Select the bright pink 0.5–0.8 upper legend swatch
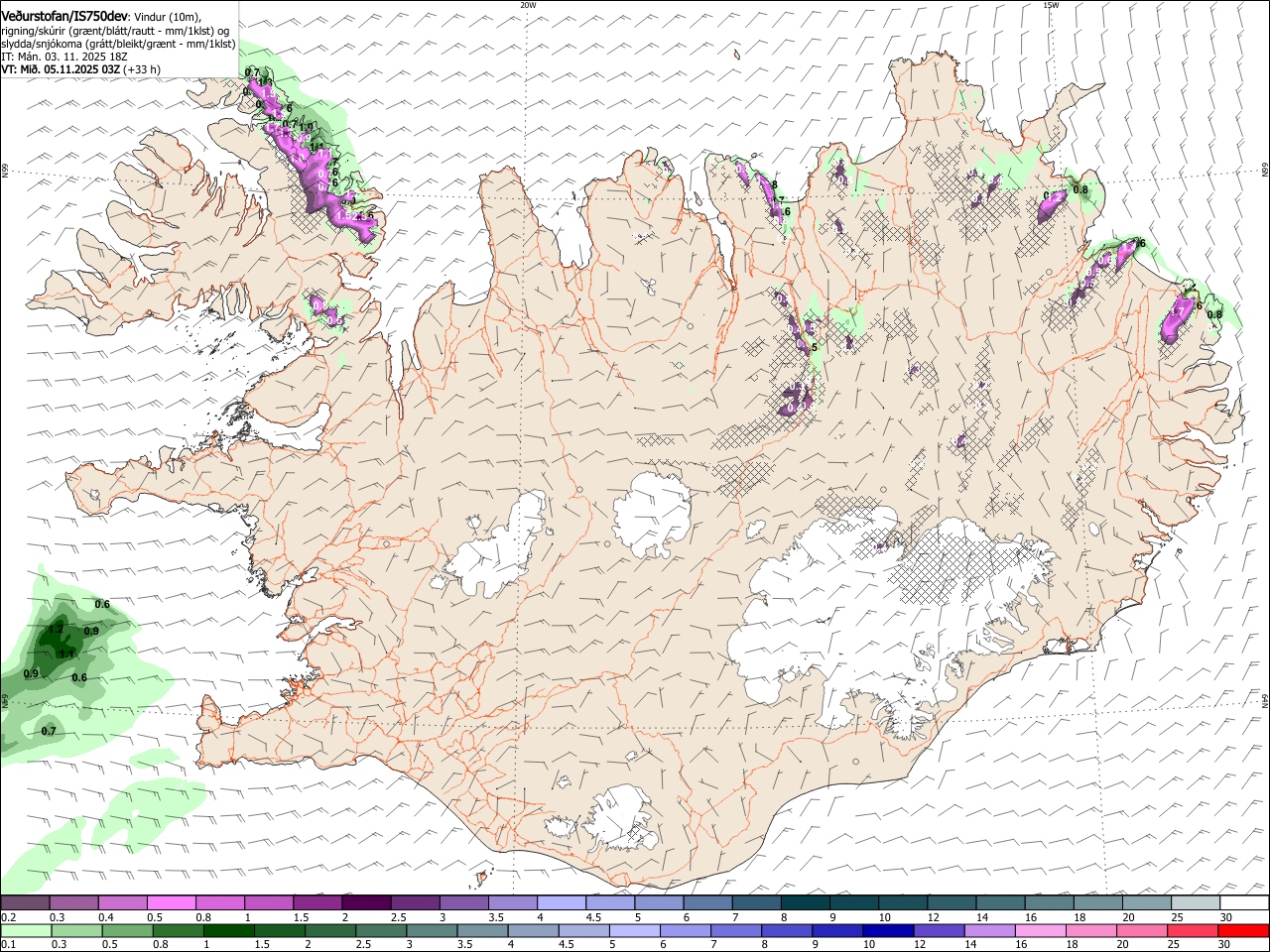1270x952 pixels. 171,903
